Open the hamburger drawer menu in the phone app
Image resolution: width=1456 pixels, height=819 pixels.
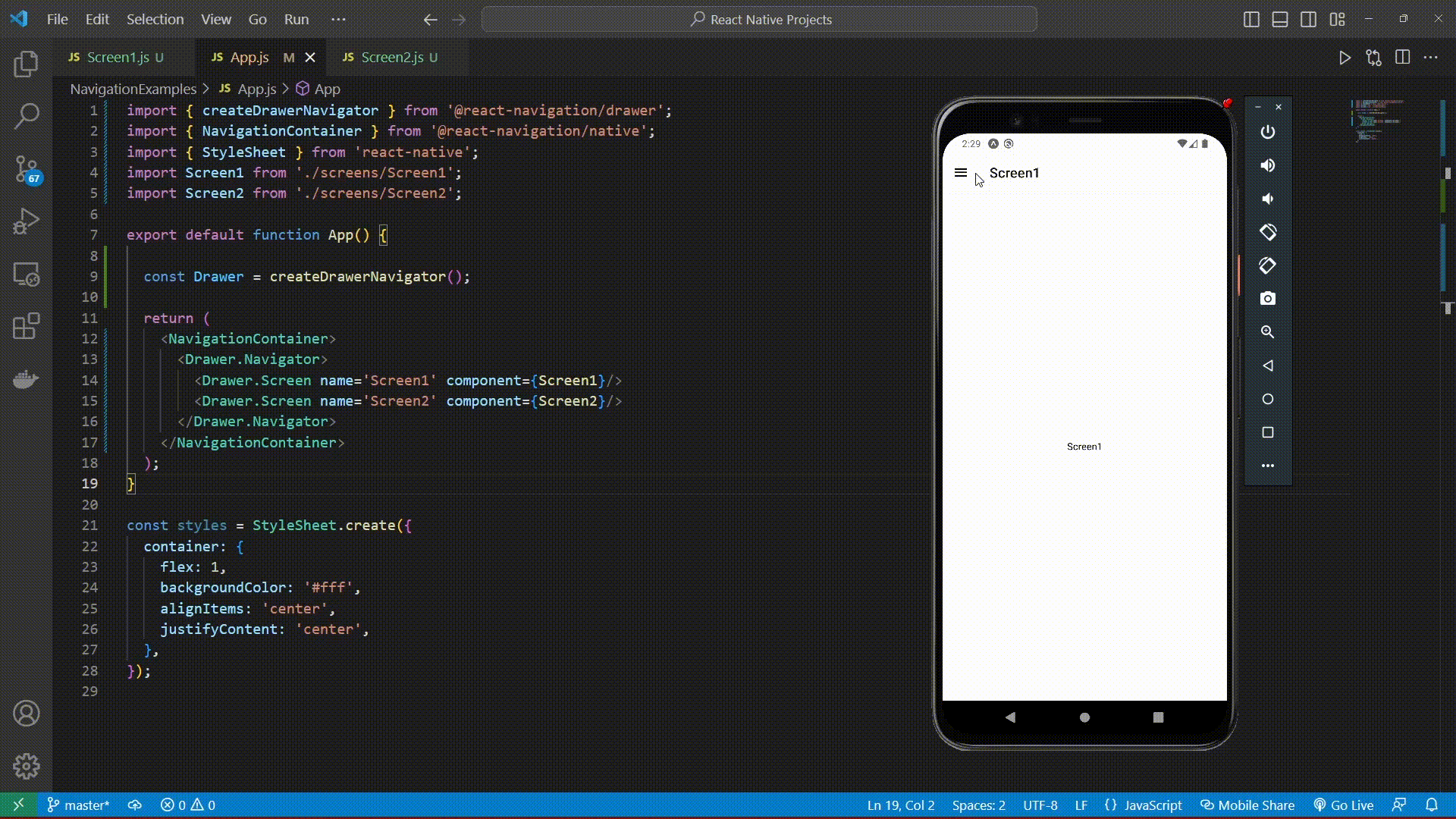pyautogui.click(x=961, y=173)
